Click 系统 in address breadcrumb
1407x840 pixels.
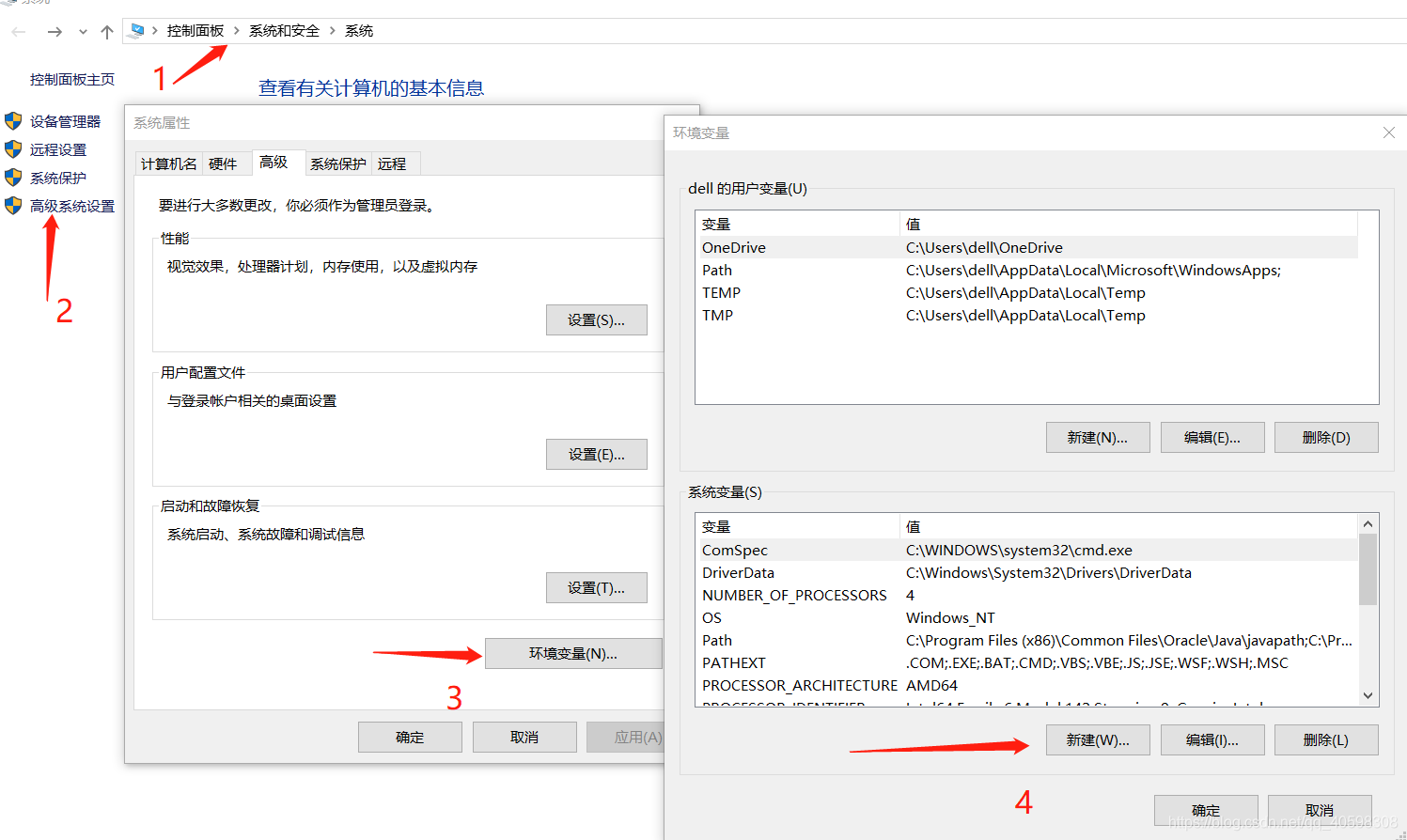pyautogui.click(x=359, y=31)
